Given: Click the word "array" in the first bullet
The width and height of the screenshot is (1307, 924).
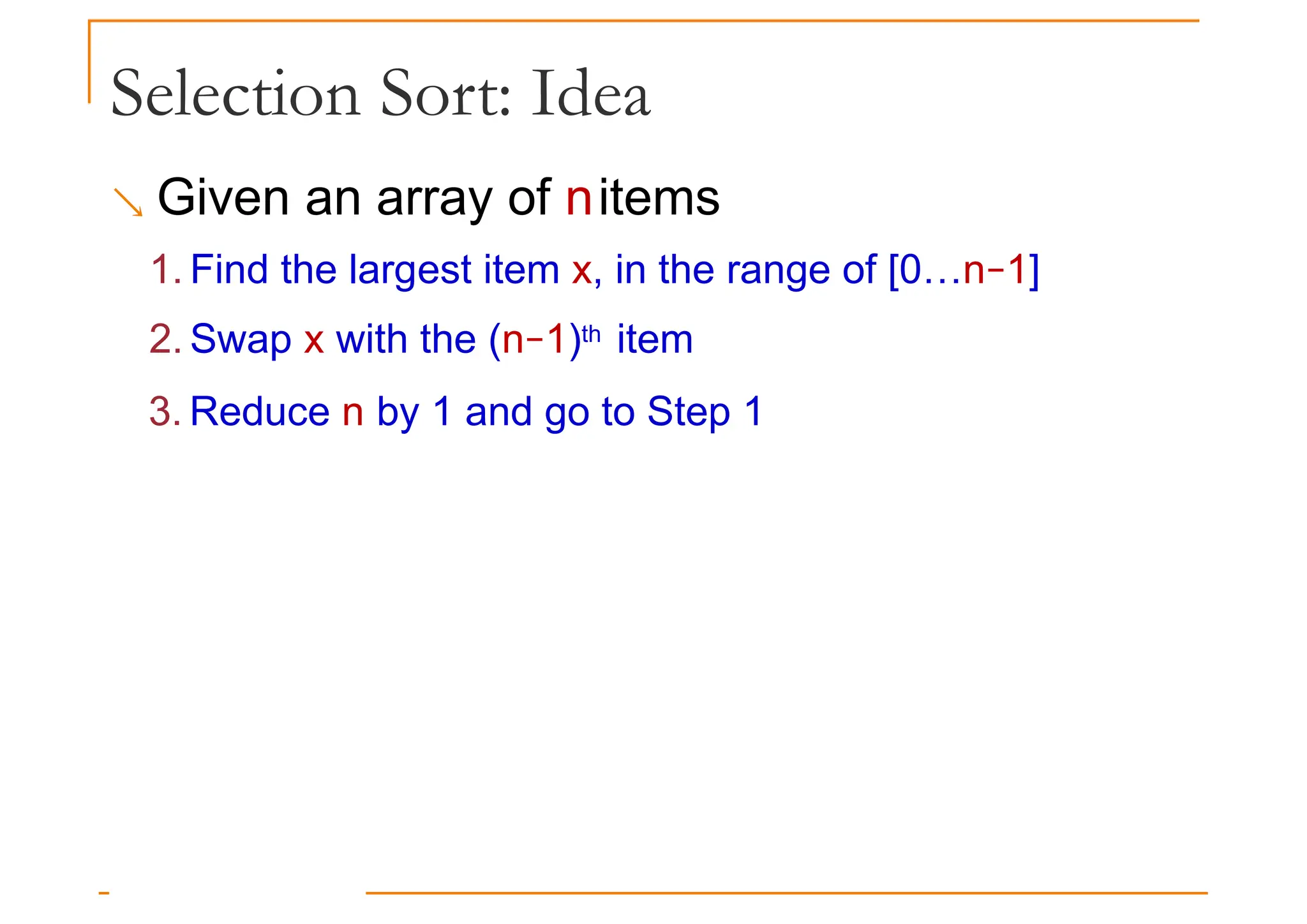Looking at the screenshot, I should coord(435,200).
